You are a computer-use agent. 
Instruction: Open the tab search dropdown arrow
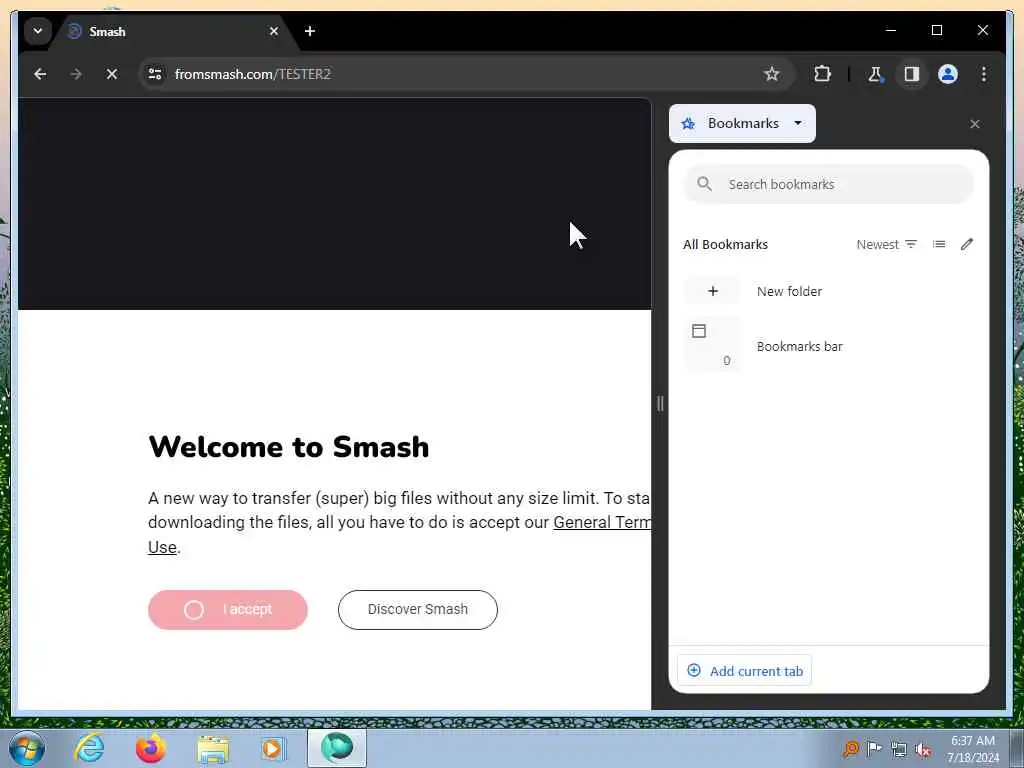[x=38, y=31]
